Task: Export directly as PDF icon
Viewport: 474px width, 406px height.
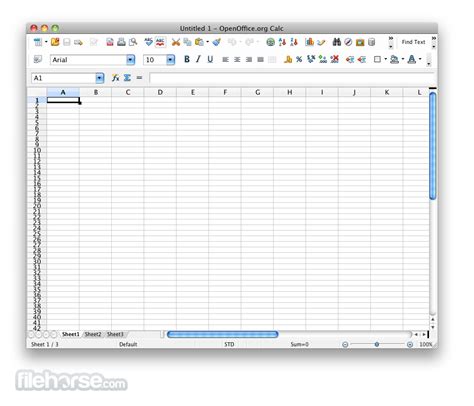Action: [x=110, y=42]
